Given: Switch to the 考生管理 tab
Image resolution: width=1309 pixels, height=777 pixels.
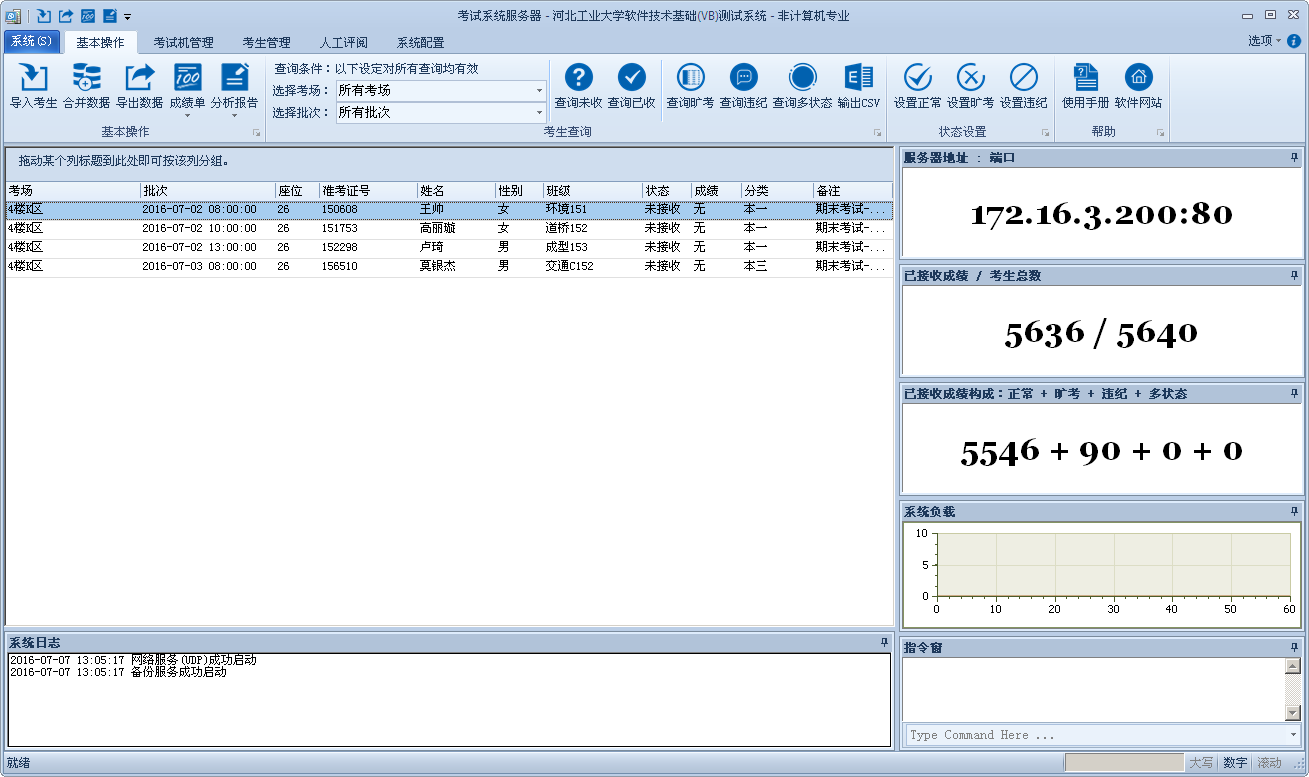Looking at the screenshot, I should pos(266,43).
